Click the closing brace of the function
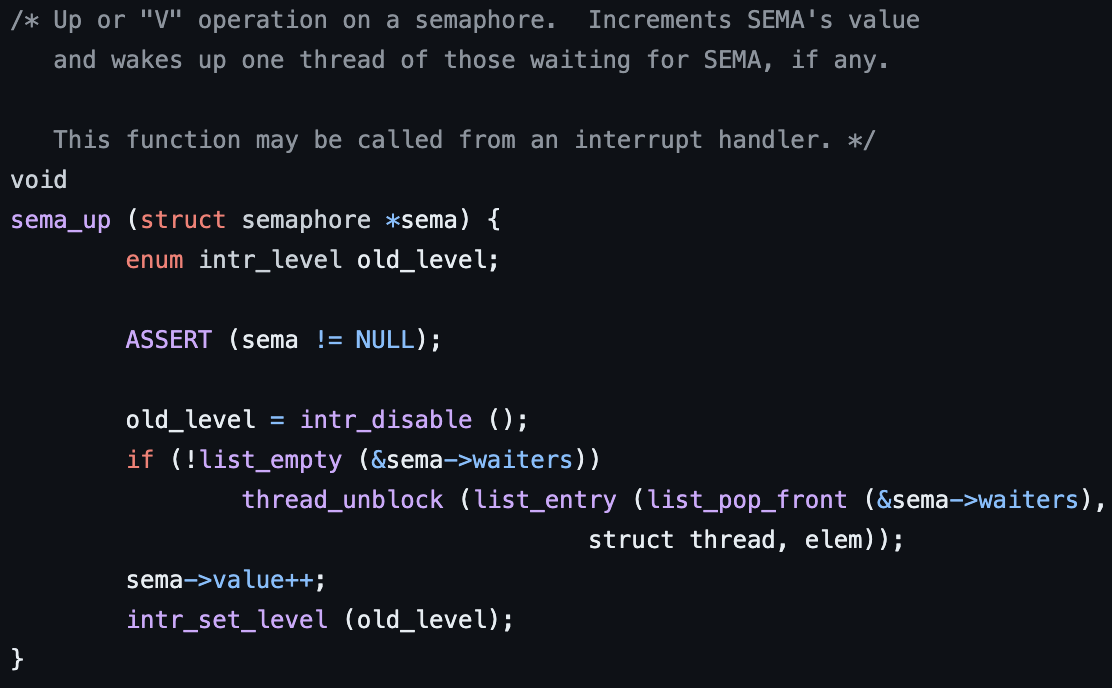1112x688 pixels. coord(18,660)
